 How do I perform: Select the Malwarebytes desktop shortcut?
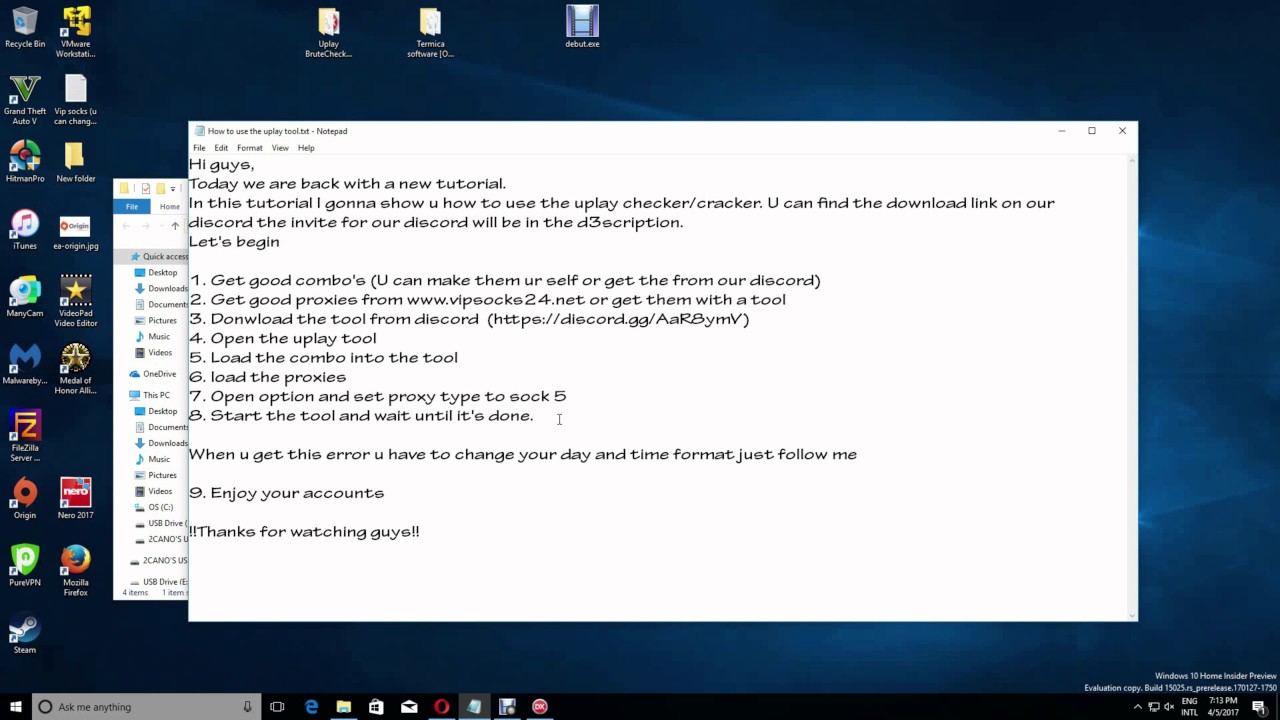(25, 365)
